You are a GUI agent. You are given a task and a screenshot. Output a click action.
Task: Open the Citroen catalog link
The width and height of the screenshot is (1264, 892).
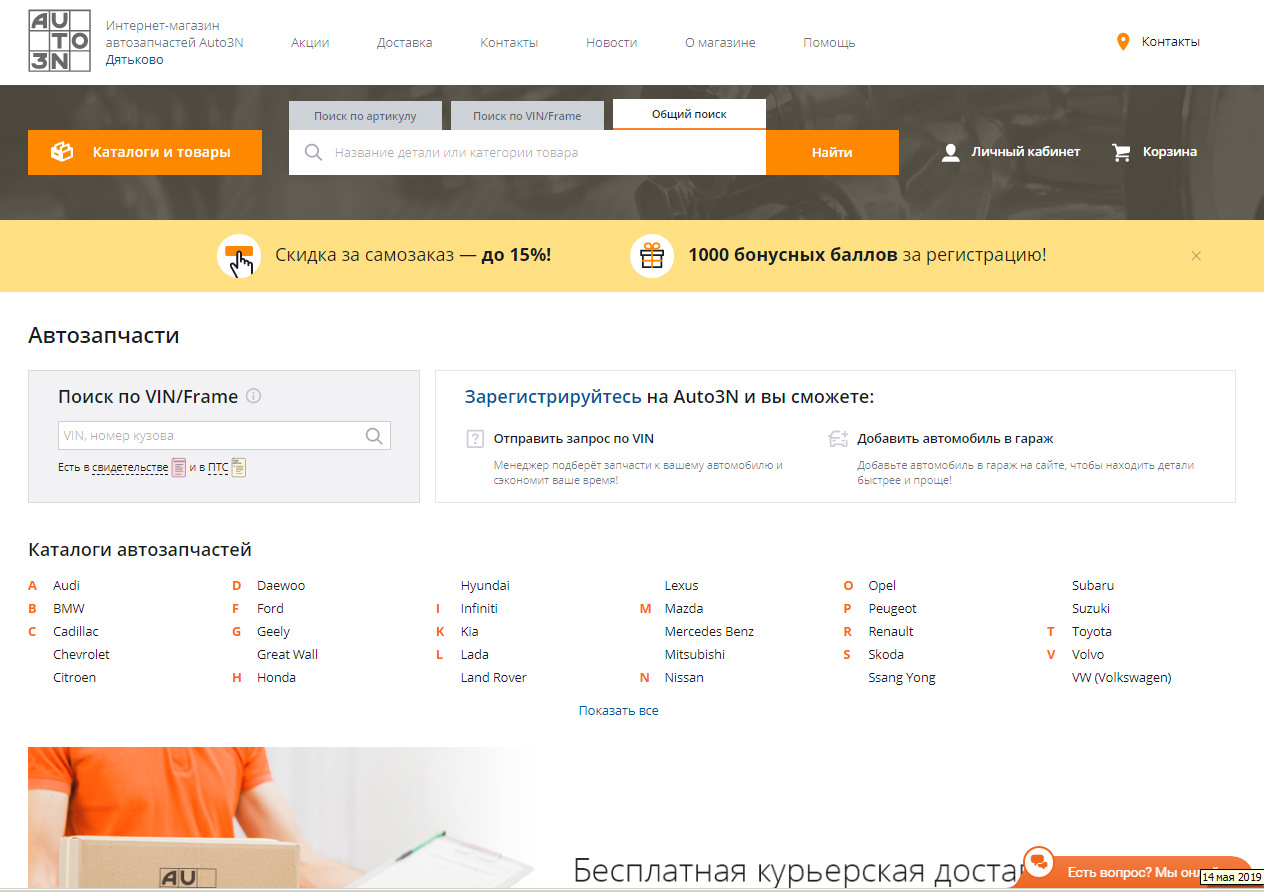tap(75, 677)
